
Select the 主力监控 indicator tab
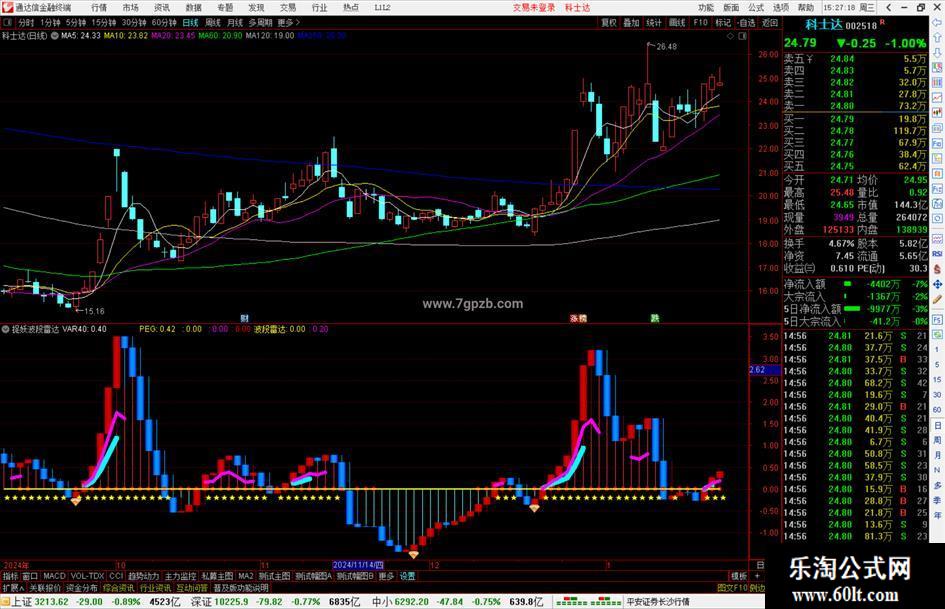[180, 576]
